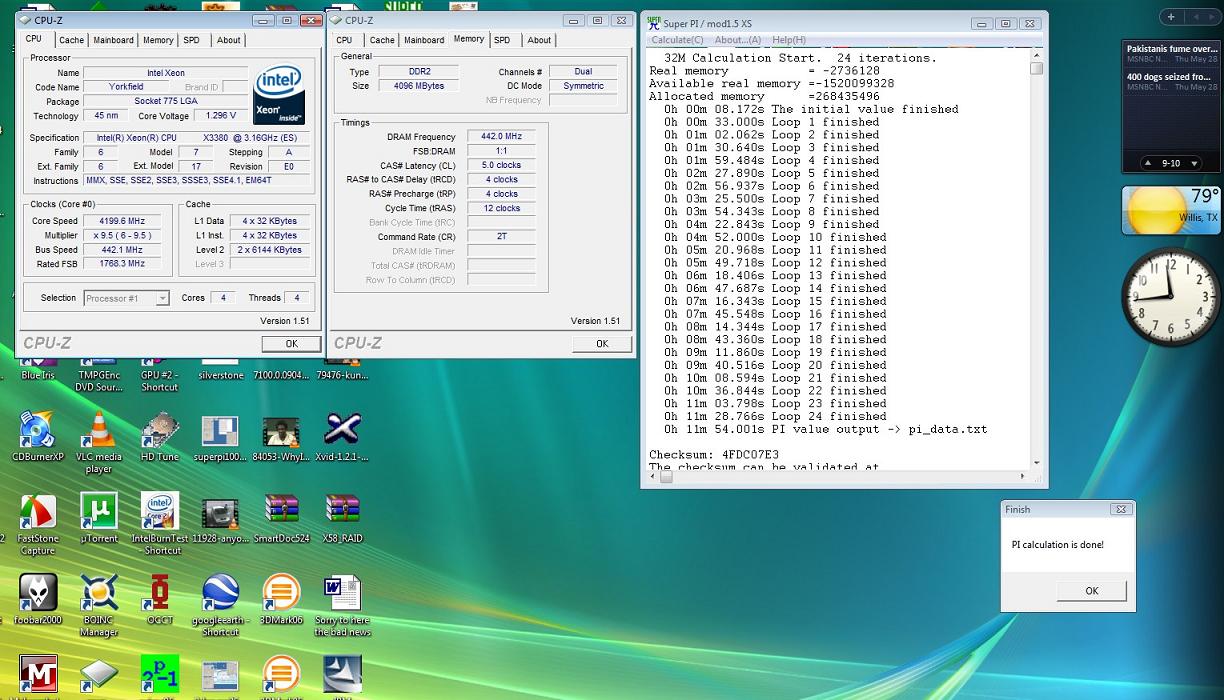Image resolution: width=1224 pixels, height=700 pixels.
Task: Click the Super PI vertical scrollbar thumb
Action: [x=1036, y=68]
